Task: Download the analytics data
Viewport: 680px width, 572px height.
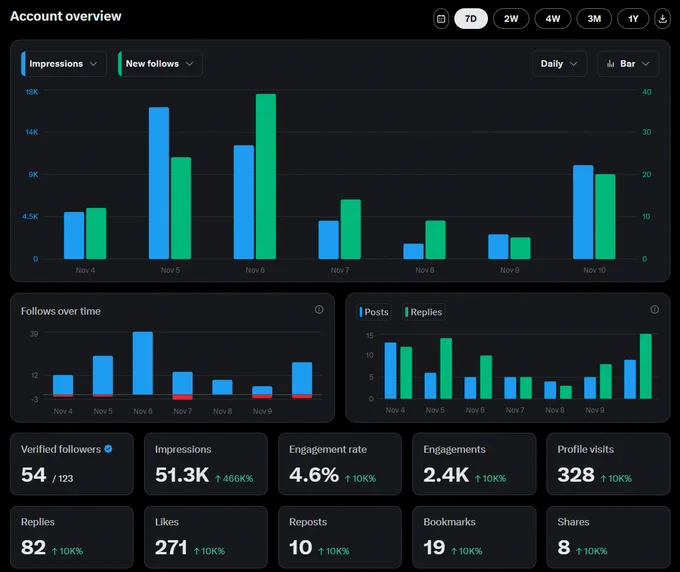Action: click(x=662, y=19)
